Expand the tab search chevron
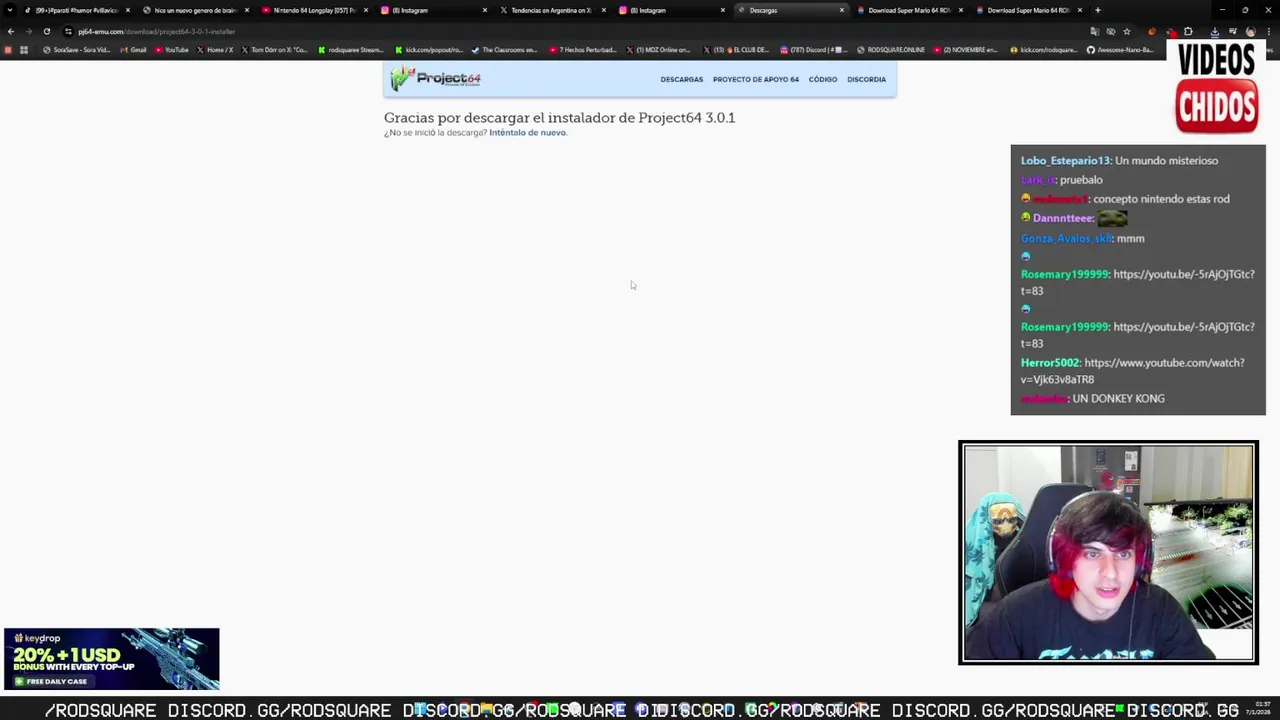Viewport: 1280px width, 720px height. click(11, 10)
